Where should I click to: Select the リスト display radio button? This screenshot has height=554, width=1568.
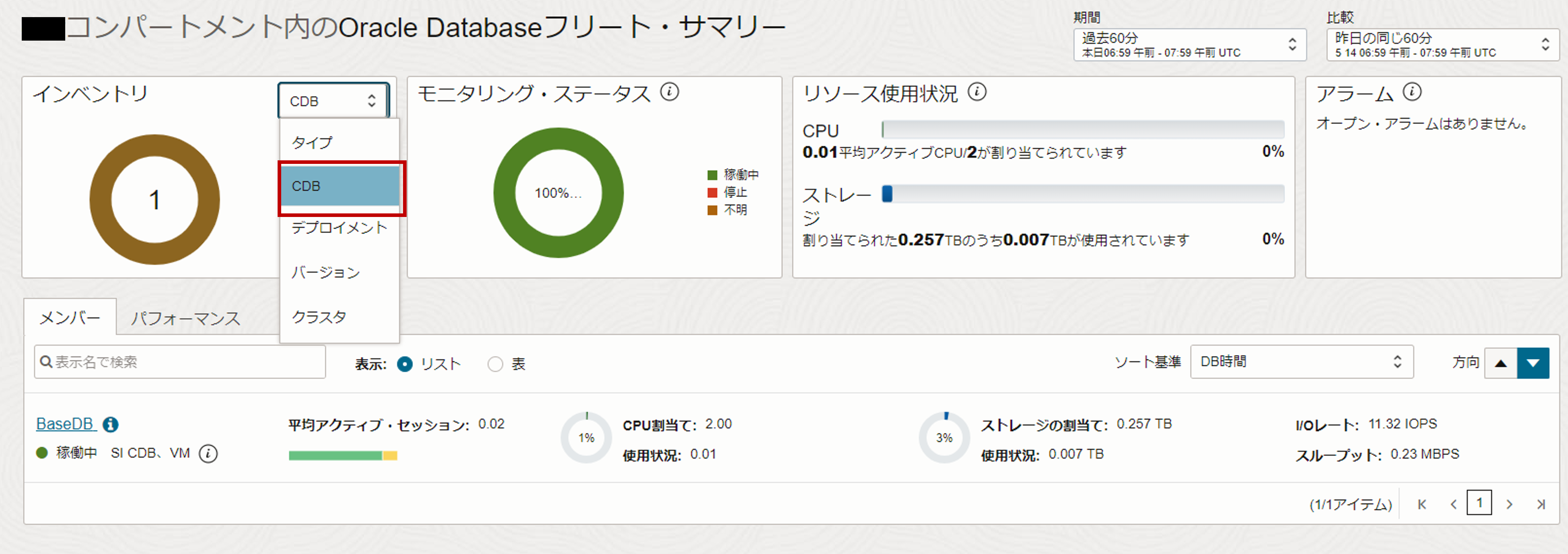[405, 364]
